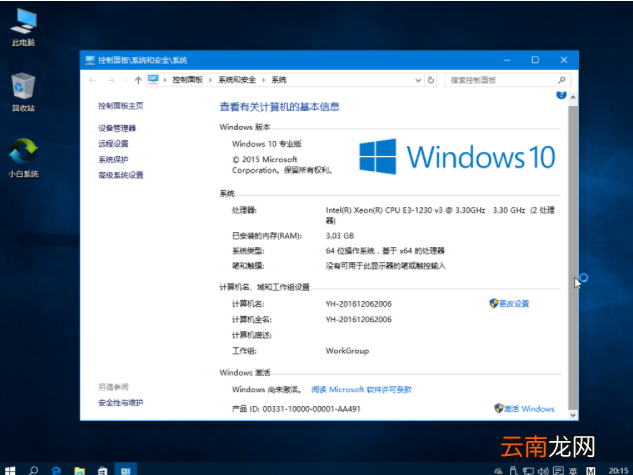Click the vertical scrollbar thumb

(572, 257)
